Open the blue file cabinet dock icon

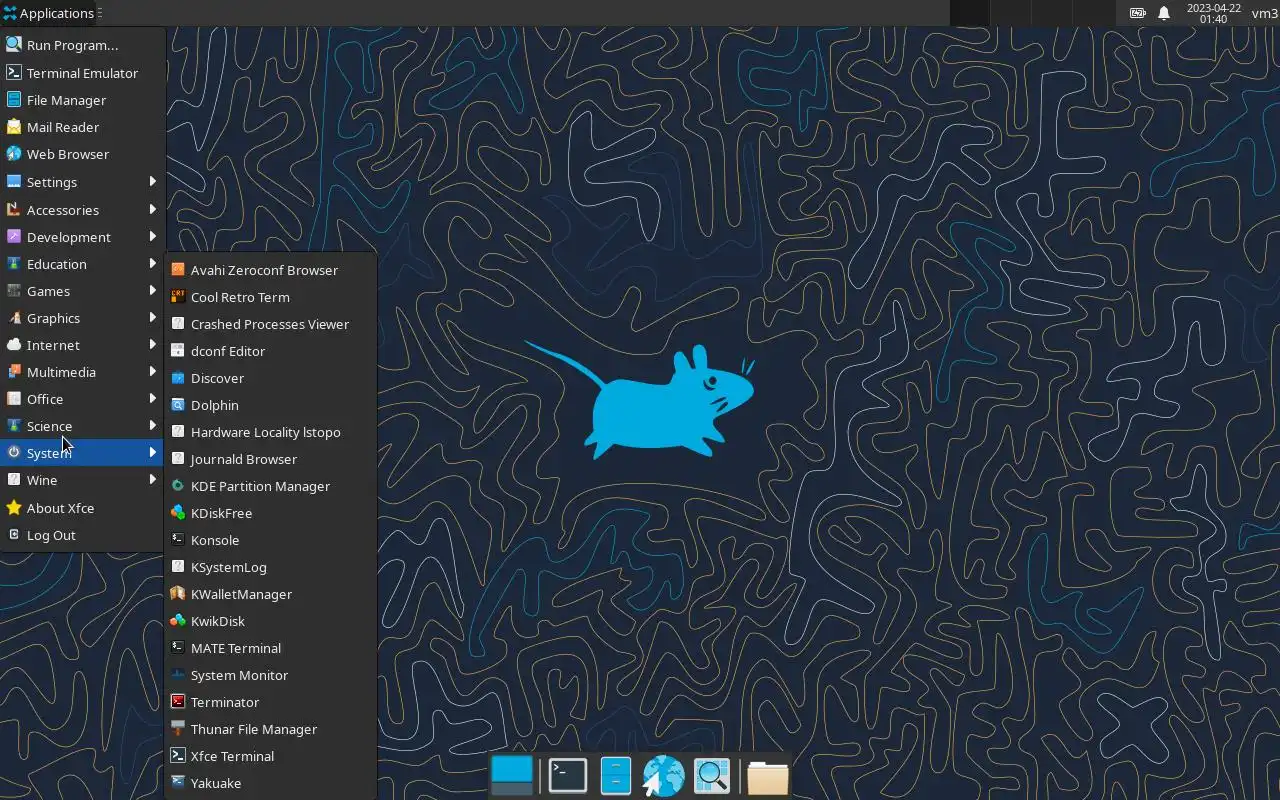[x=615, y=776]
